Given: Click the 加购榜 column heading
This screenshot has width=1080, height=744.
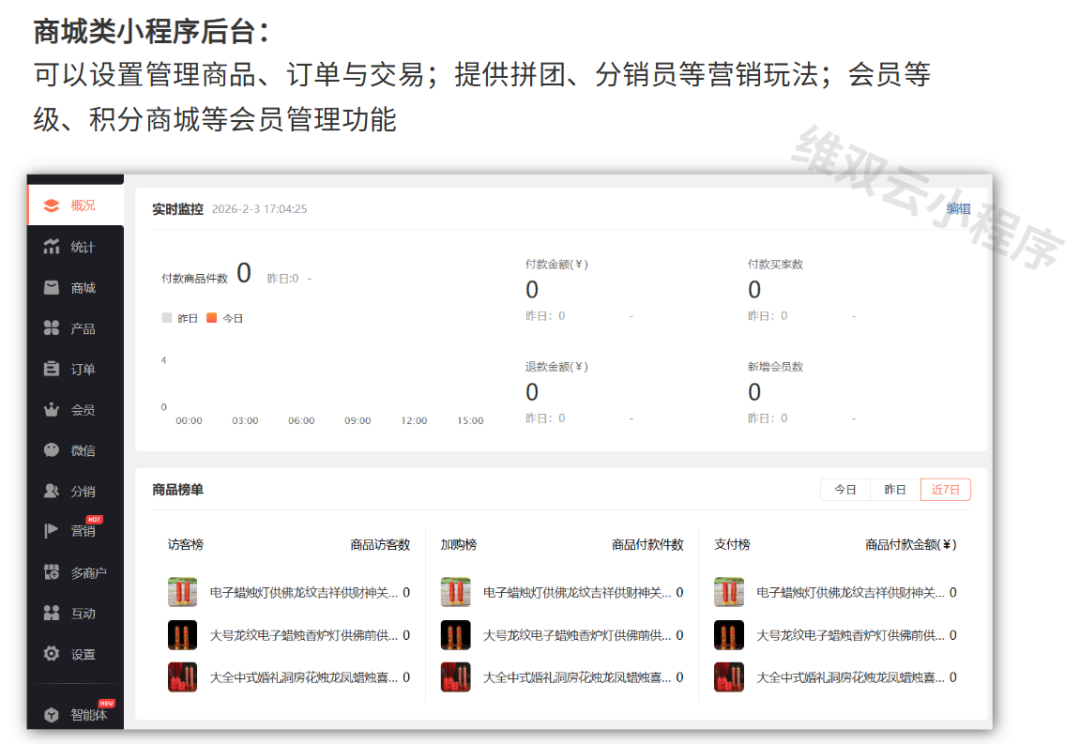Looking at the screenshot, I should click(459, 544).
